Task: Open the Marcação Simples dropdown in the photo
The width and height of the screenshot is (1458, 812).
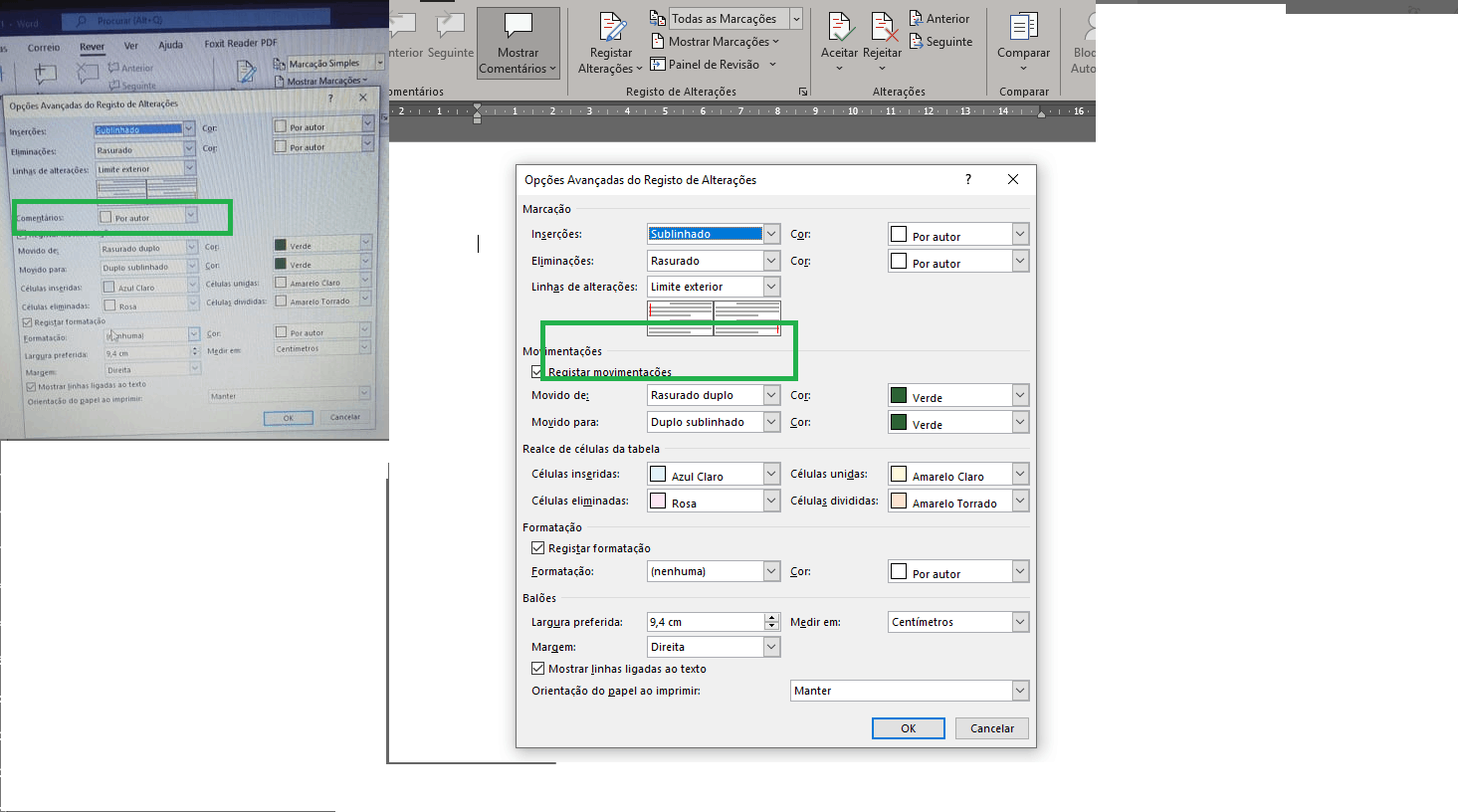Action: click(379, 63)
